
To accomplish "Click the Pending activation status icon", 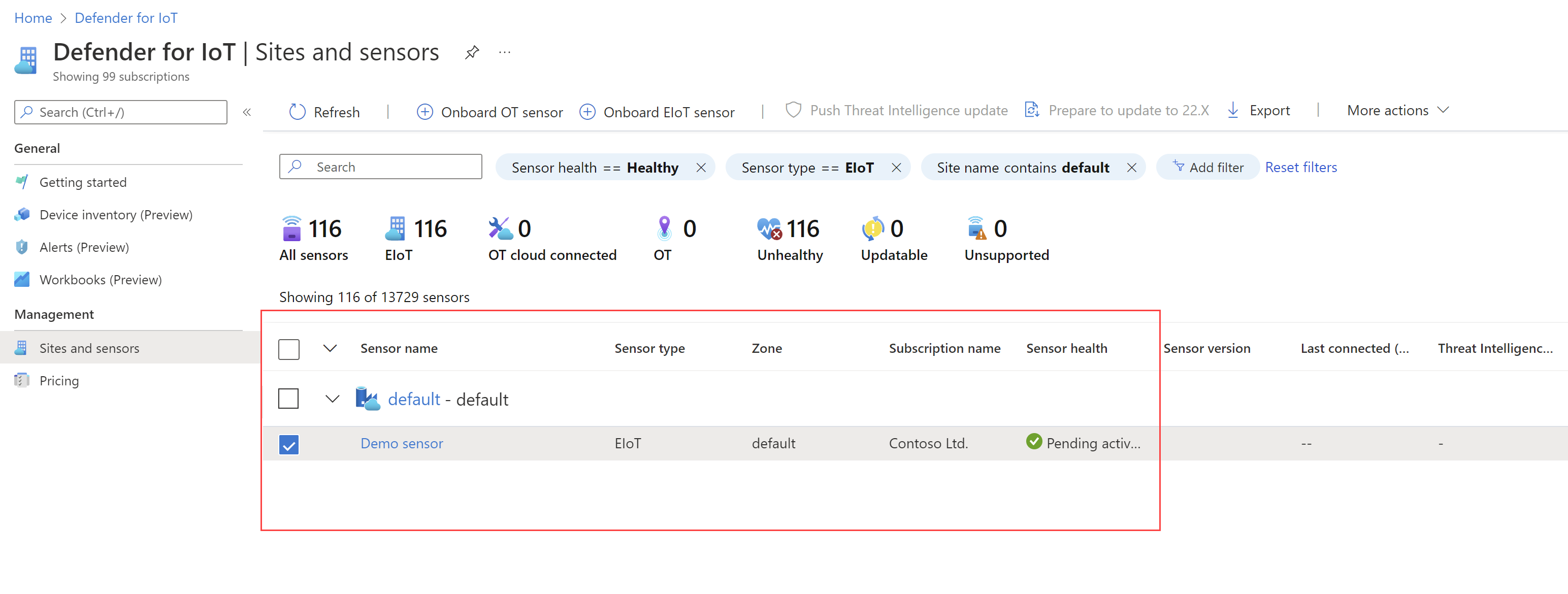I will 1033,441.
